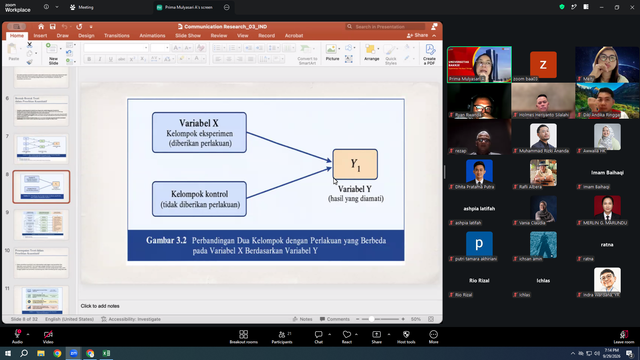Screen dimensions: 640x360
Task: Click the Search in Presentation field
Action: [x=385, y=27]
